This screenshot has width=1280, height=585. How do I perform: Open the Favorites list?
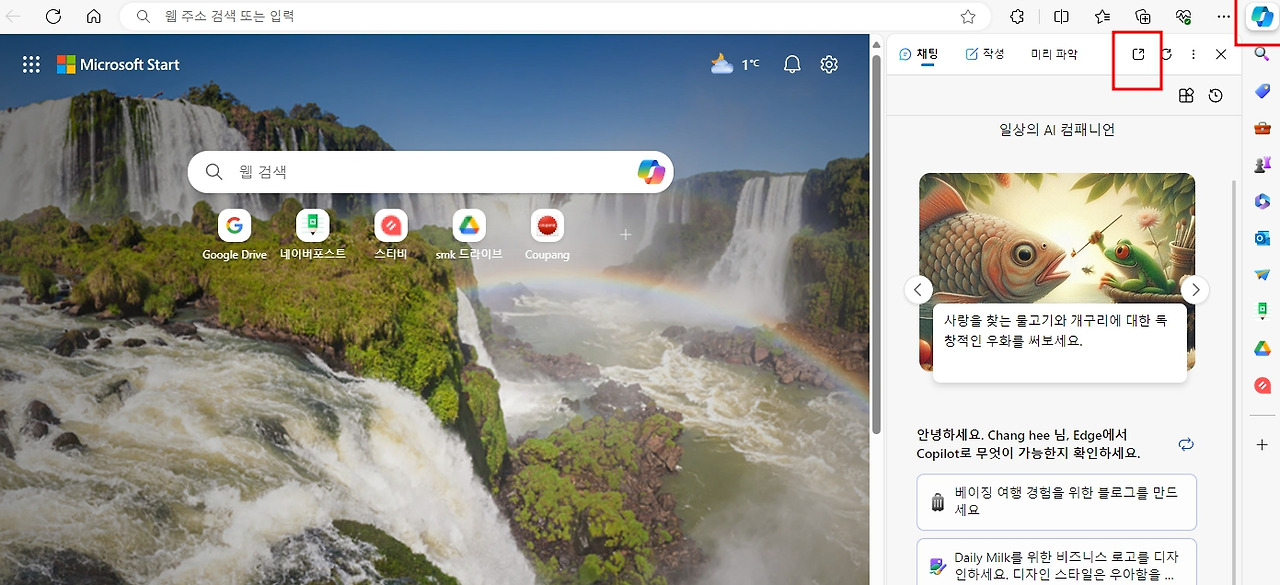pos(1102,17)
